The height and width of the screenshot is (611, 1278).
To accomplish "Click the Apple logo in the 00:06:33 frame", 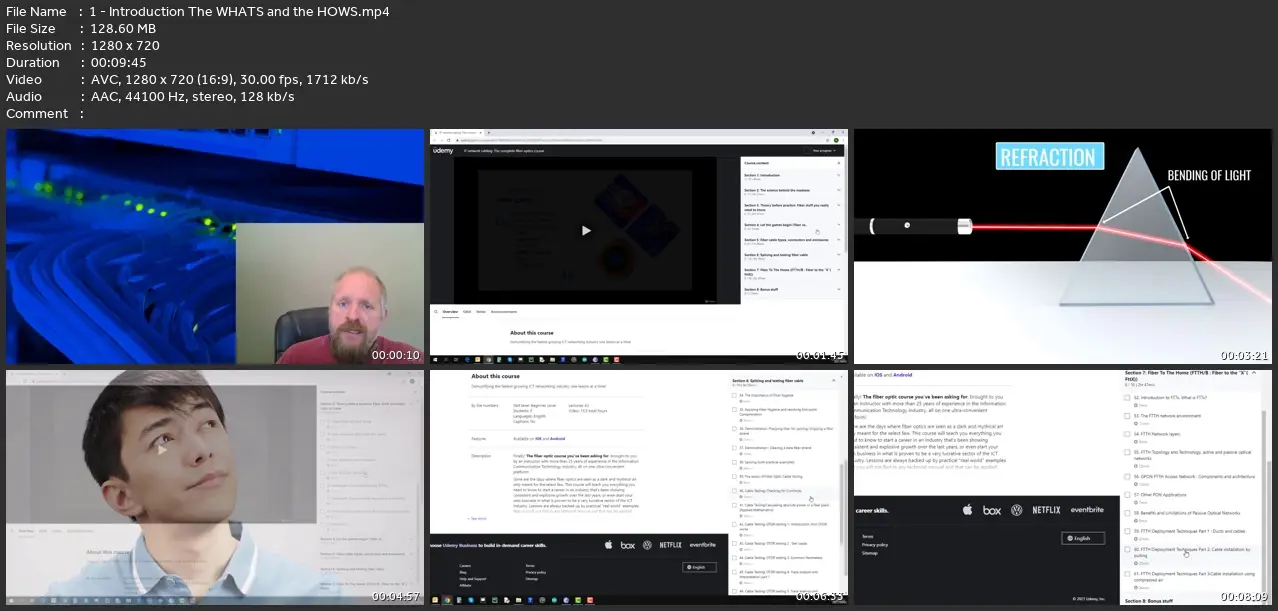I will coord(608,545).
